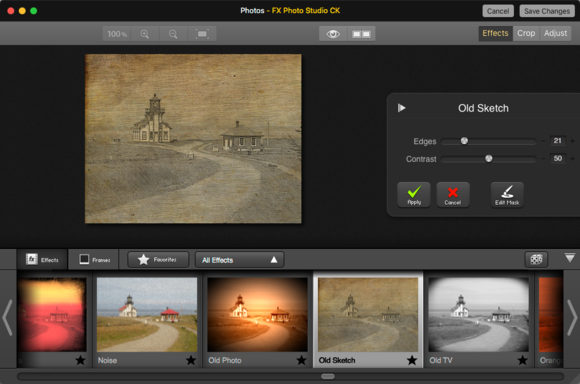Select the Old TV effect thumbnail

click(x=479, y=314)
